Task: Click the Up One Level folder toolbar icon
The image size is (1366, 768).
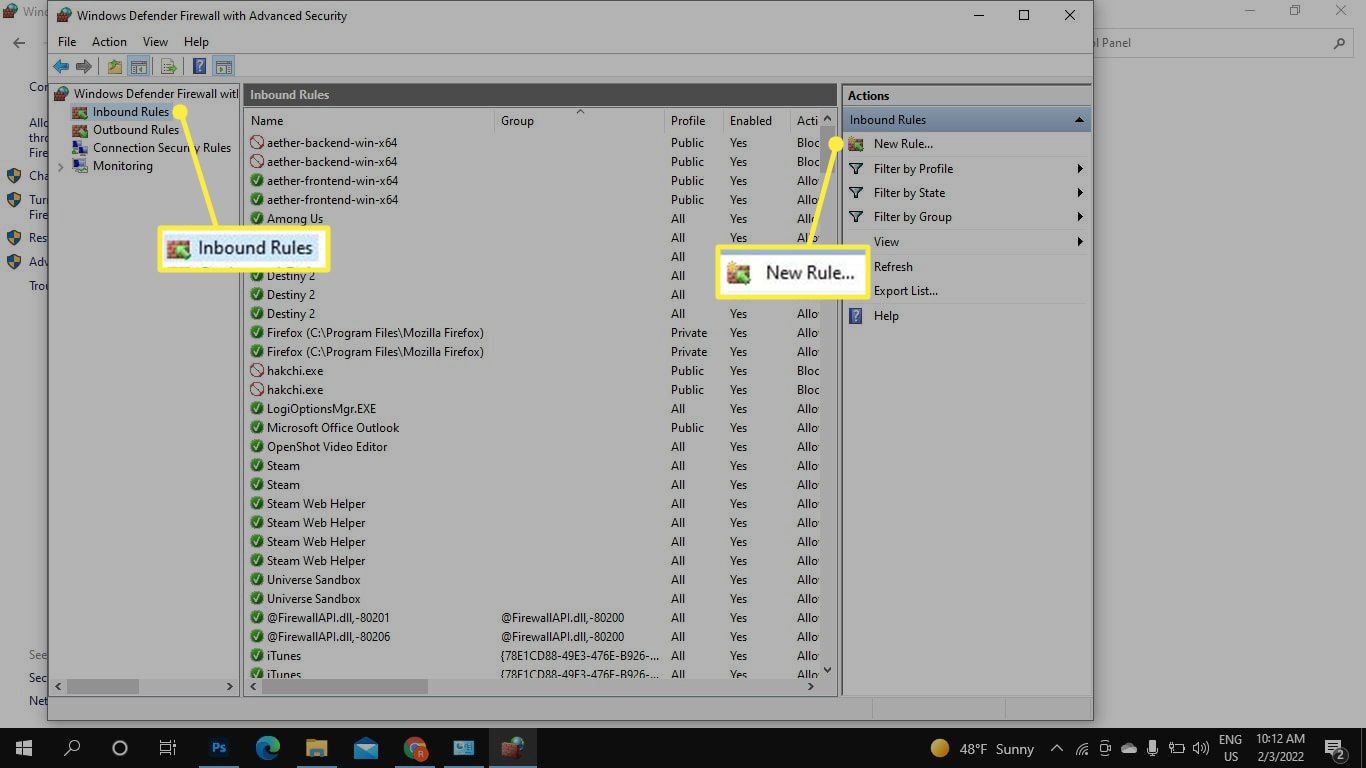Action: click(115, 67)
